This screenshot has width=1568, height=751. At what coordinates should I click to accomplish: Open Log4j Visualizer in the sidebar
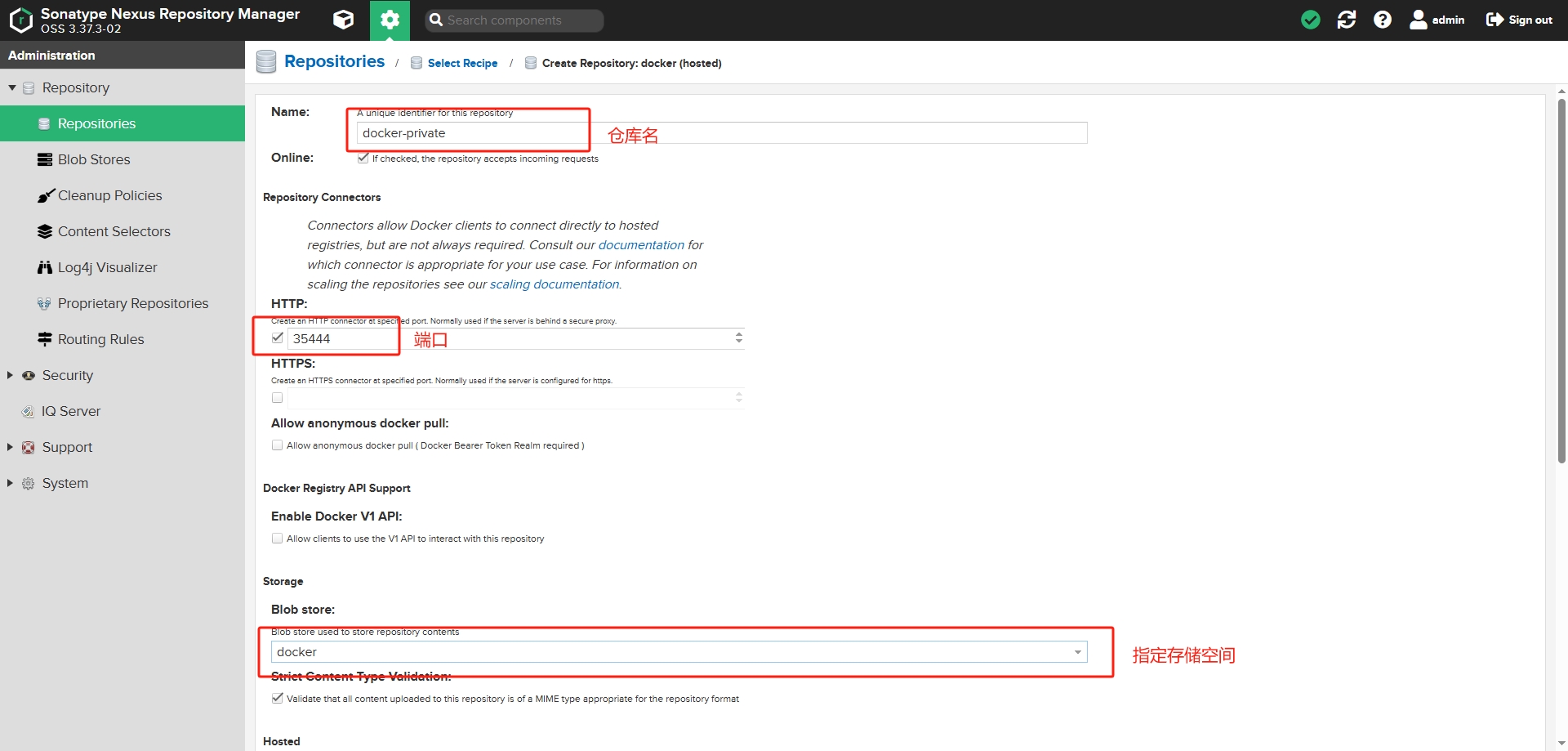click(x=122, y=267)
